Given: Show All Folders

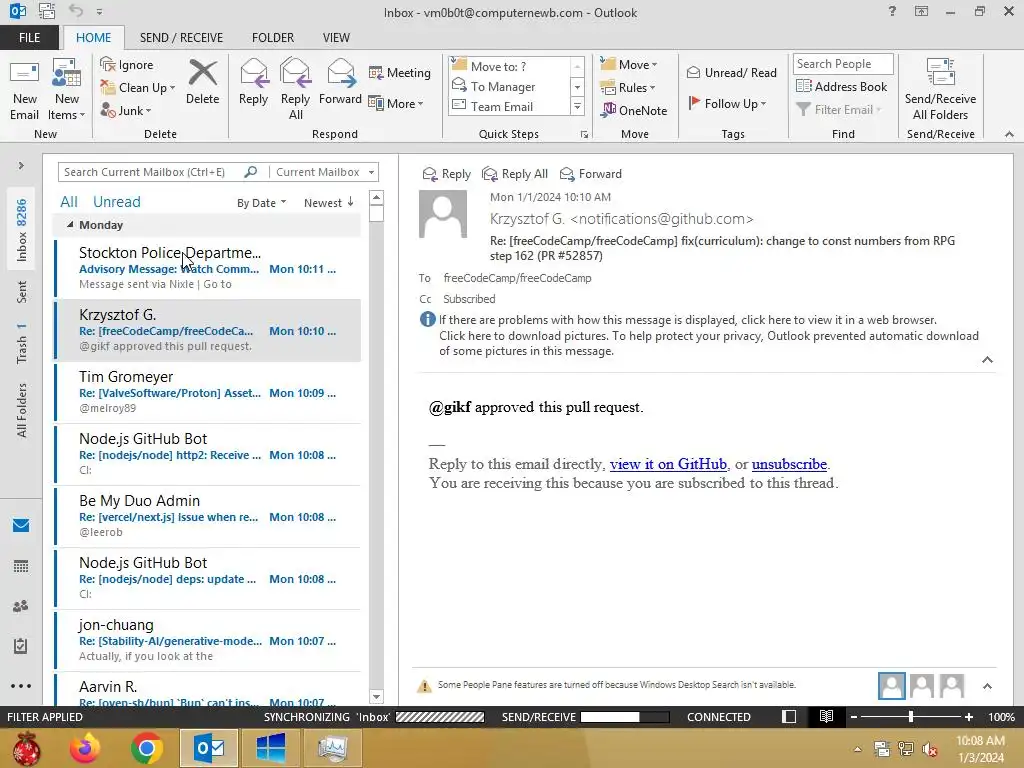Looking at the screenshot, I should click(x=22, y=410).
